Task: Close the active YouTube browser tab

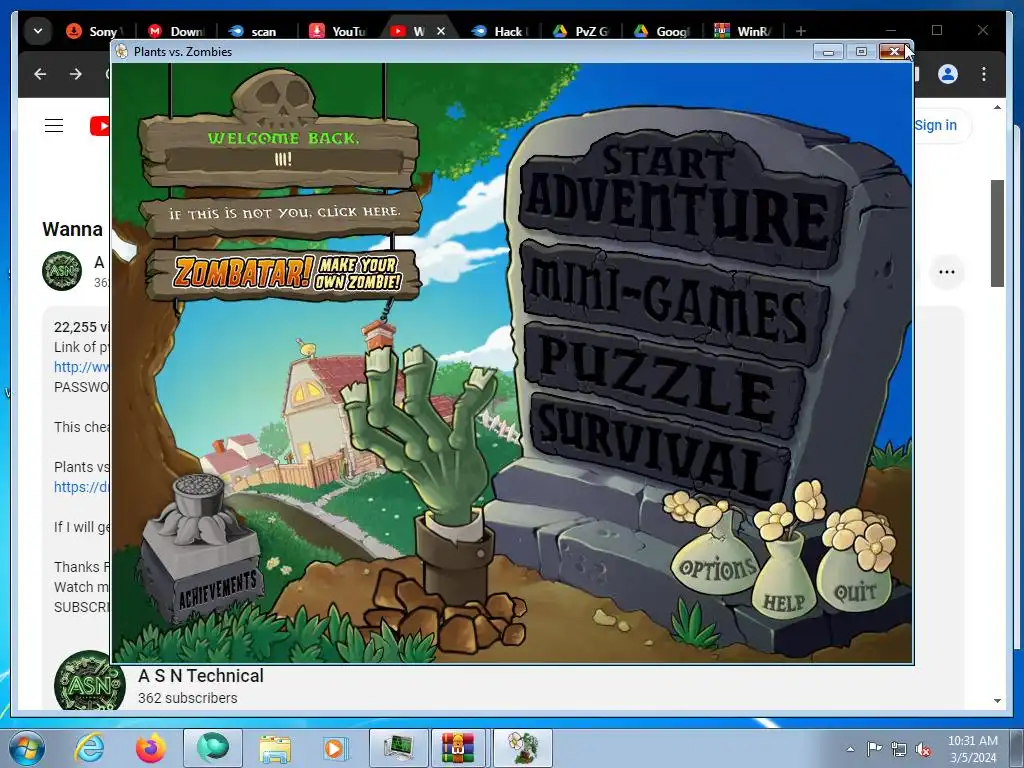Action: point(441,31)
